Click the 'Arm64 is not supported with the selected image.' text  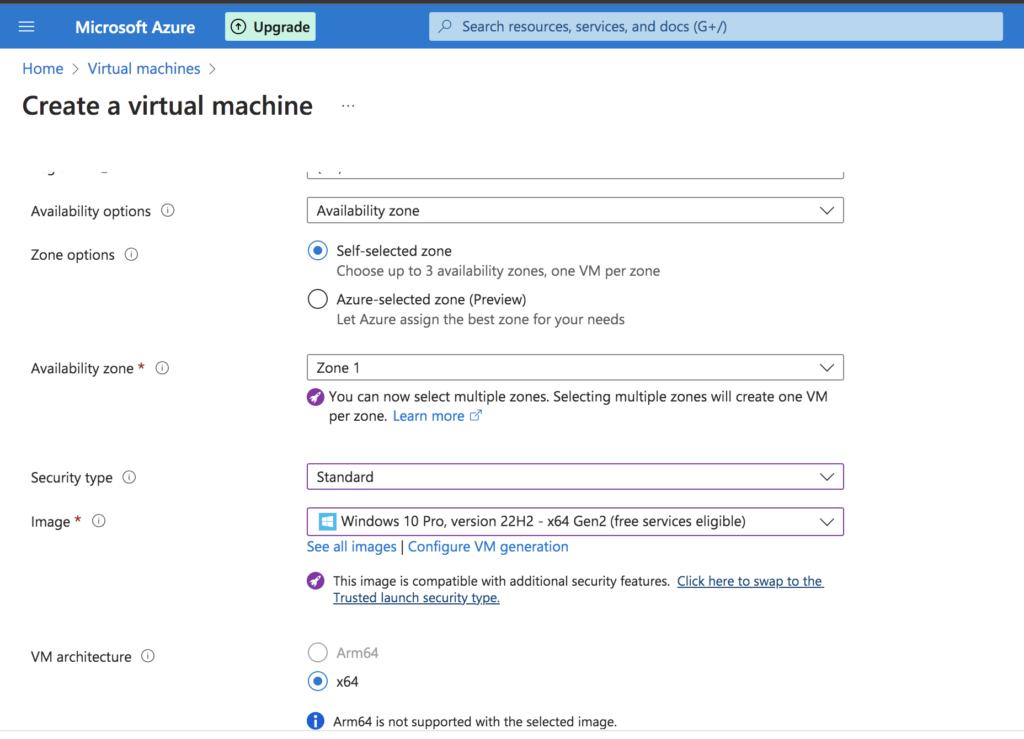(x=475, y=721)
